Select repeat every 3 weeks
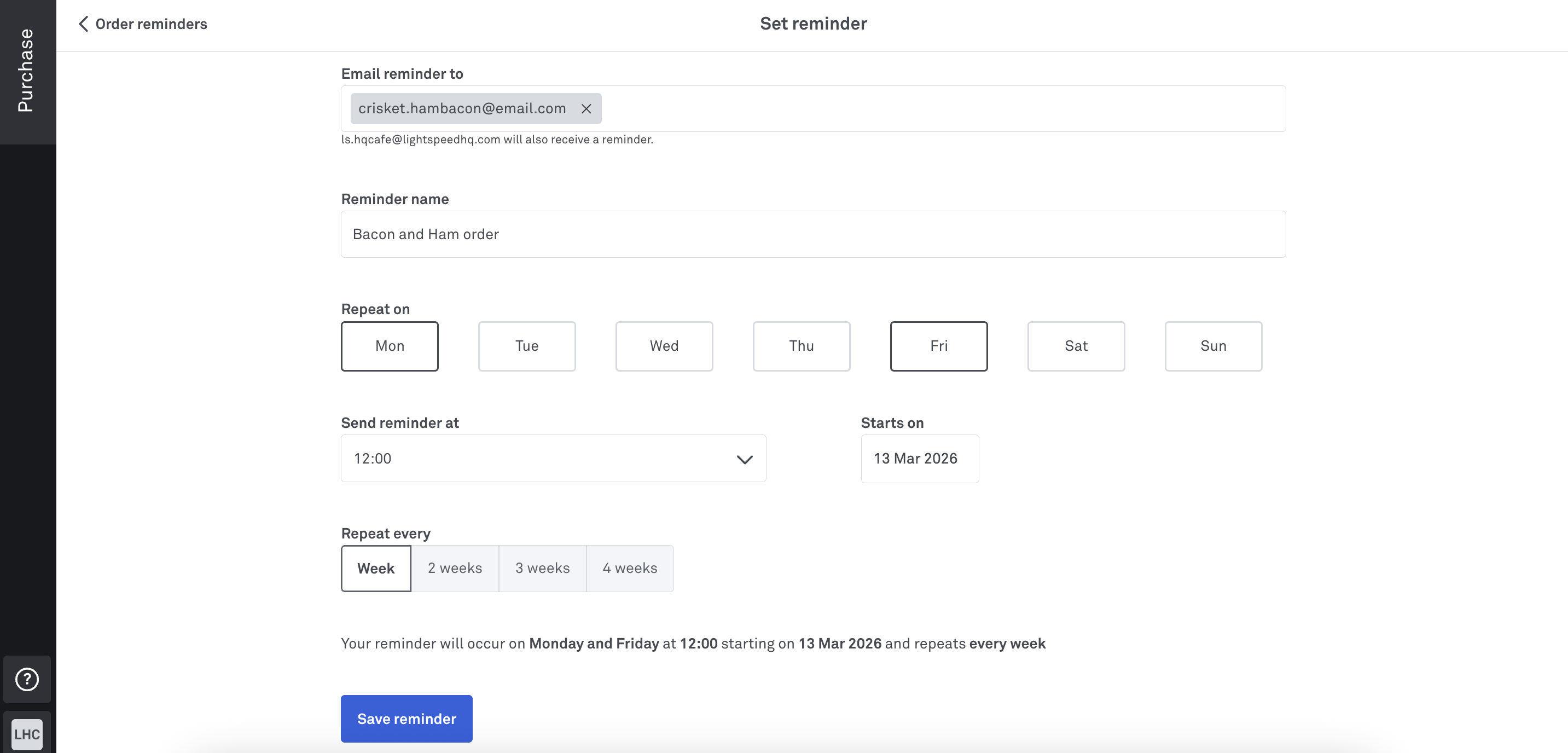This screenshot has width=1568, height=753. tap(542, 568)
